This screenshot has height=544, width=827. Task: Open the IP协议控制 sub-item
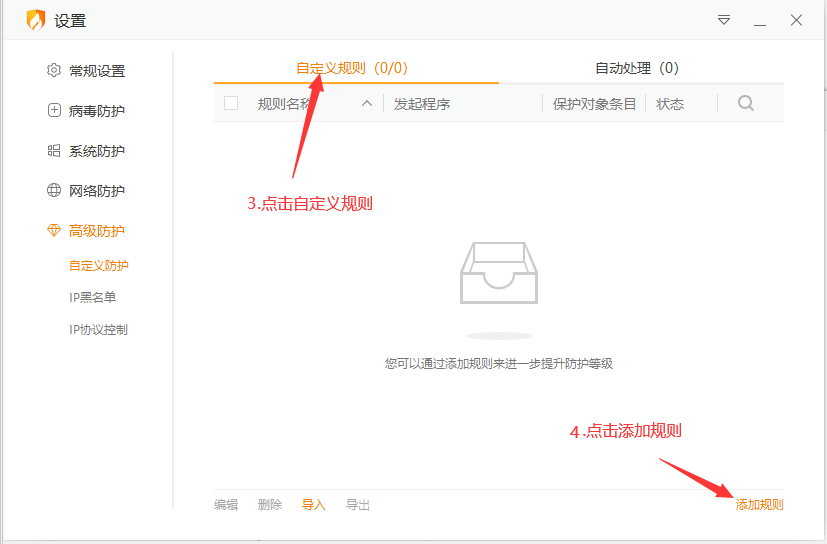[98, 330]
